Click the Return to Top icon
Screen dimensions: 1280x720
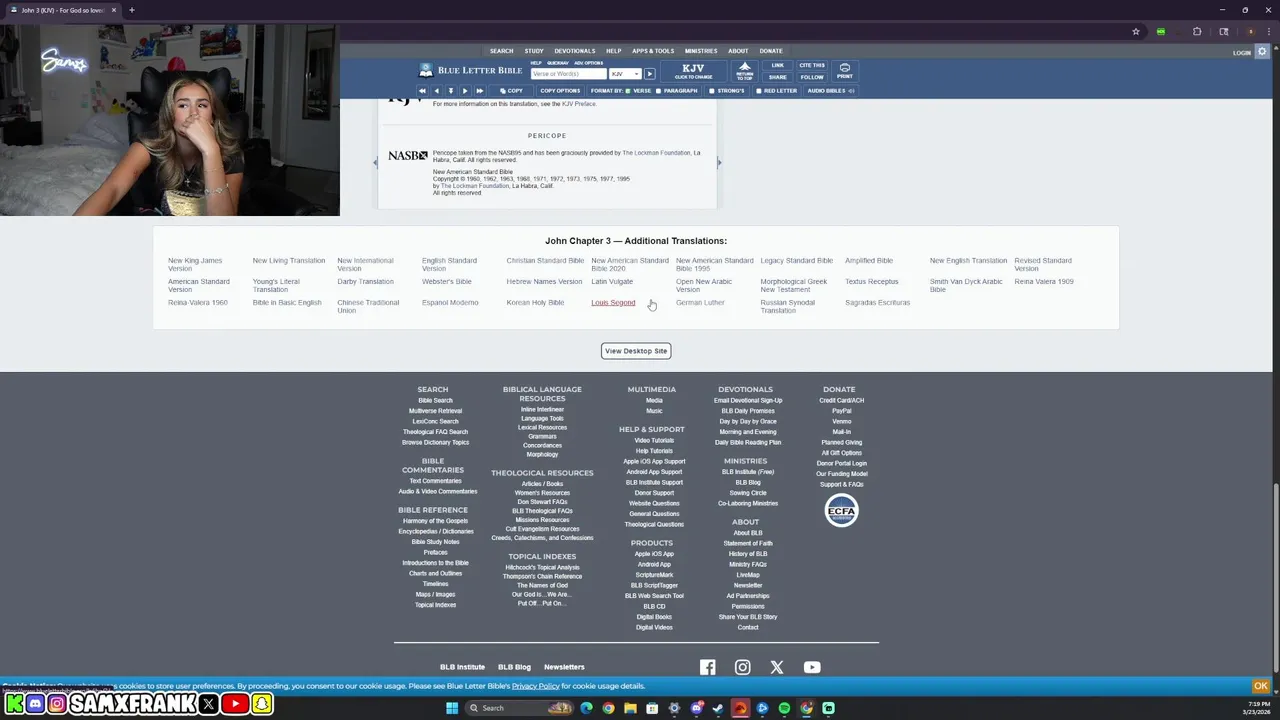tap(744, 71)
